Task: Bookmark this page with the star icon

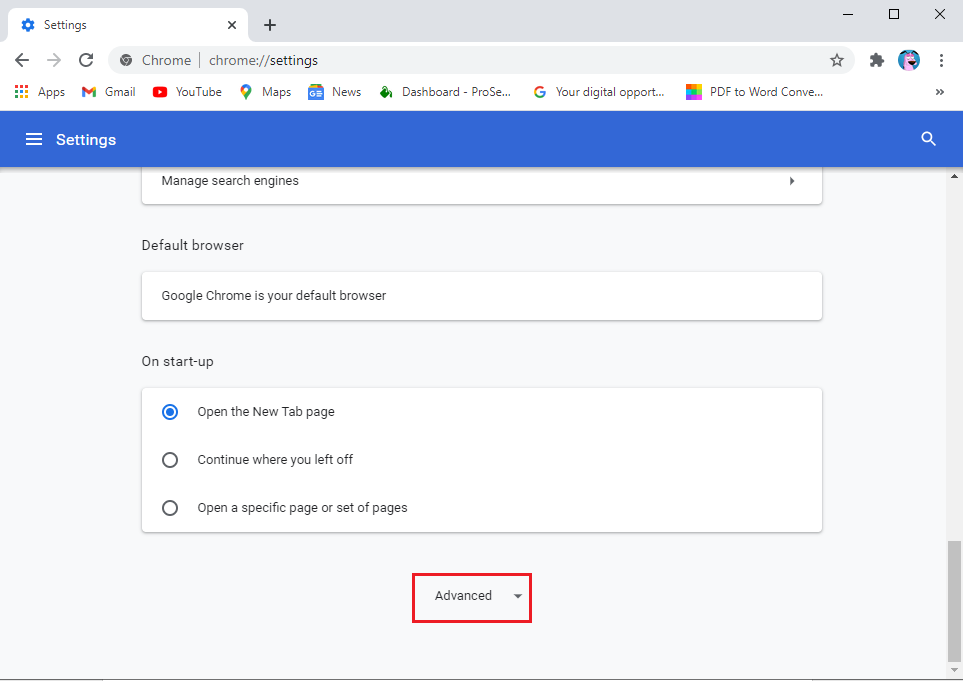Action: (x=837, y=60)
